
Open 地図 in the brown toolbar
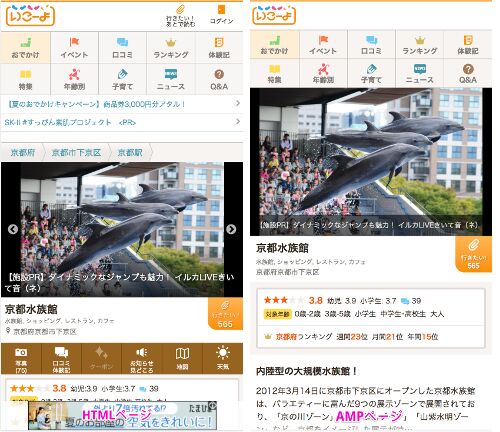[182, 359]
